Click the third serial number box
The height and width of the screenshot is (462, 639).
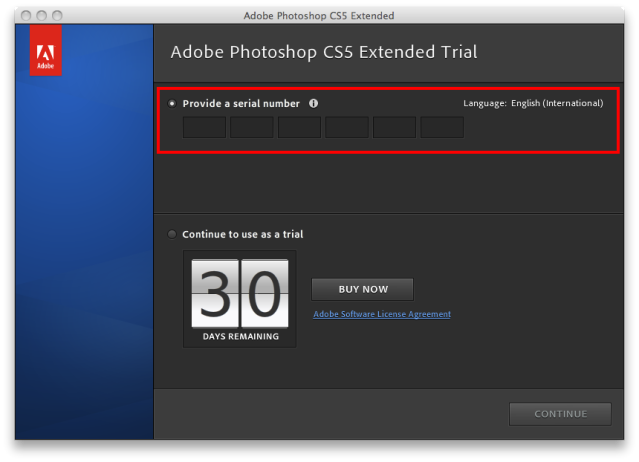coord(299,127)
